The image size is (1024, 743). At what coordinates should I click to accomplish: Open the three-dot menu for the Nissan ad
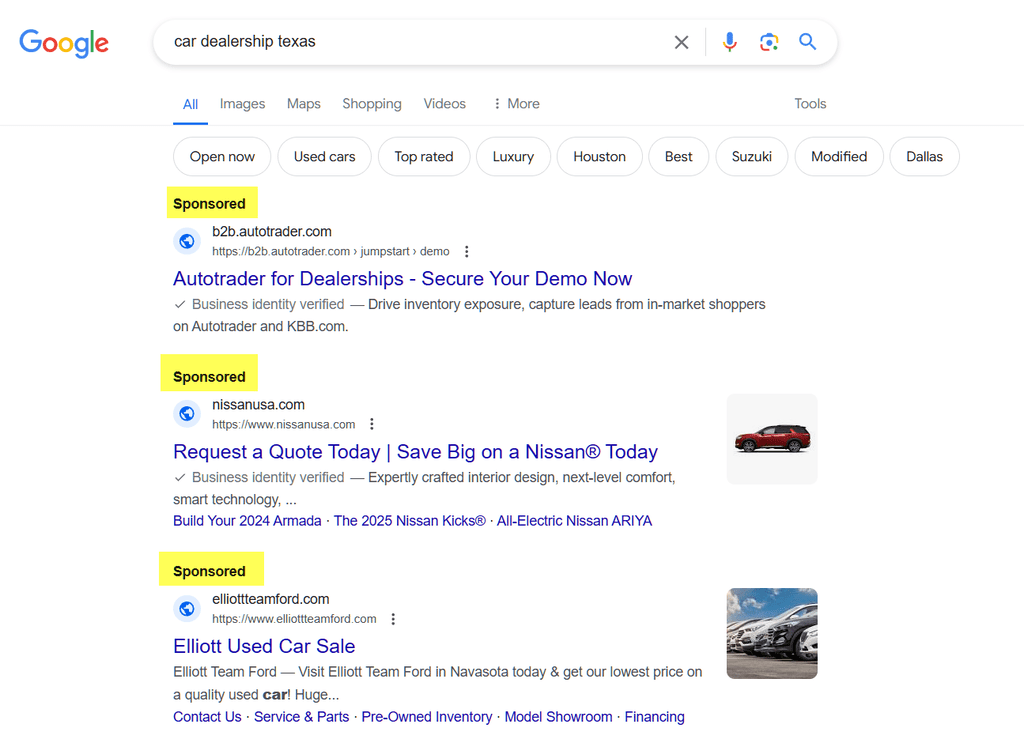(372, 424)
